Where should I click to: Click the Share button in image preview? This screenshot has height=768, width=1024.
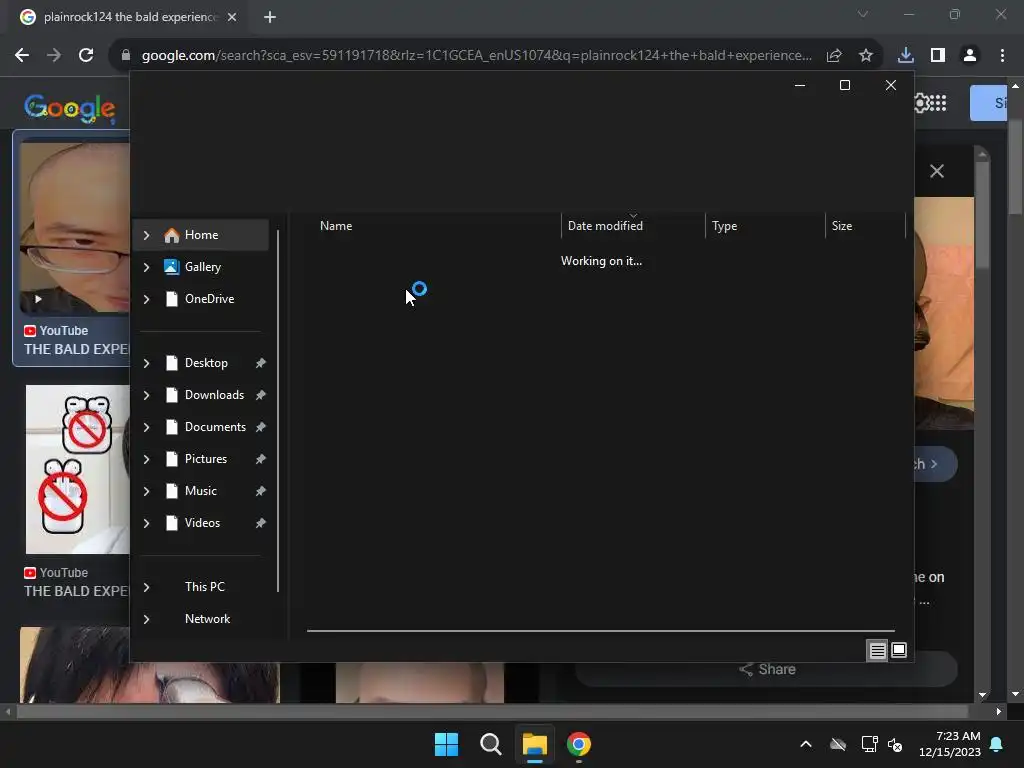coord(767,669)
